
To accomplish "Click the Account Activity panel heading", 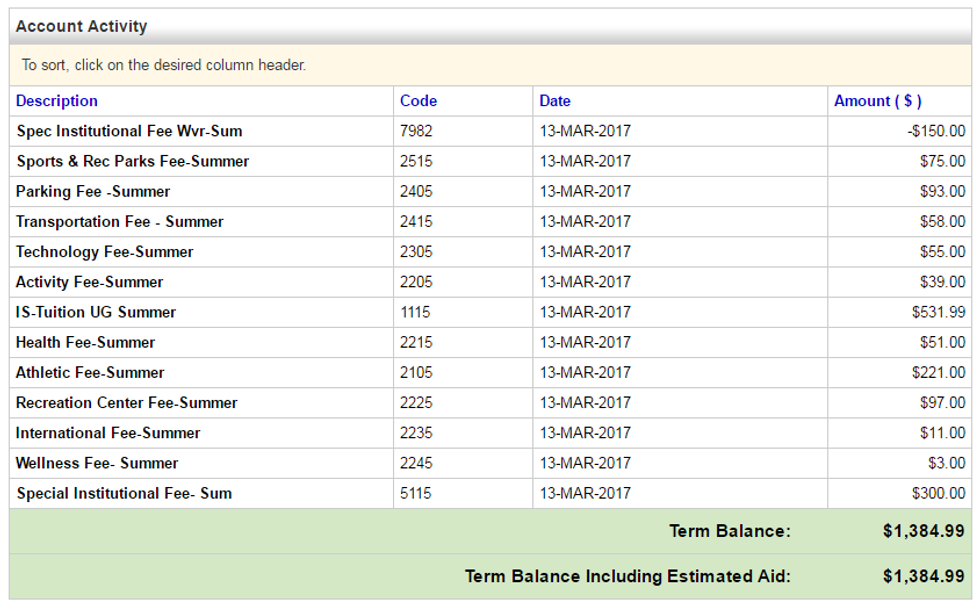I will click(x=82, y=27).
